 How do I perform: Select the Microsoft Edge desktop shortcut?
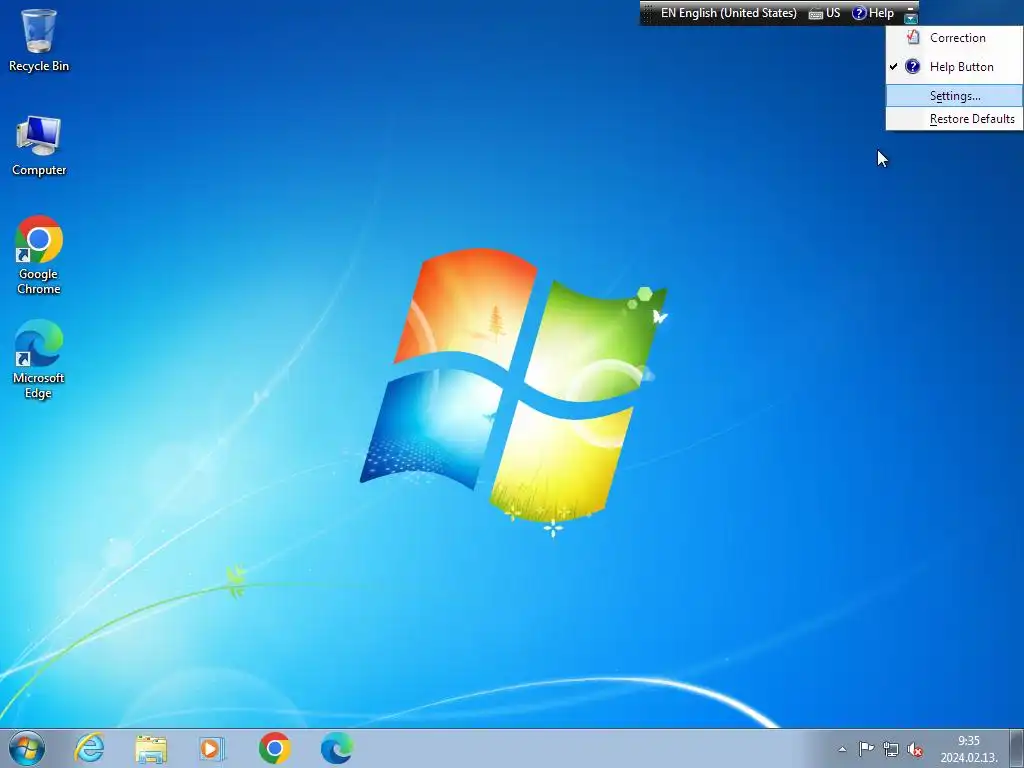(x=39, y=359)
